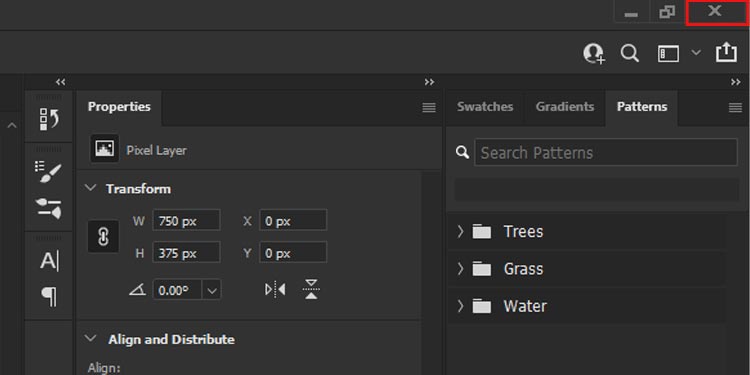Expand the Grass pattern group
750x375 pixels.
pyautogui.click(x=460, y=269)
